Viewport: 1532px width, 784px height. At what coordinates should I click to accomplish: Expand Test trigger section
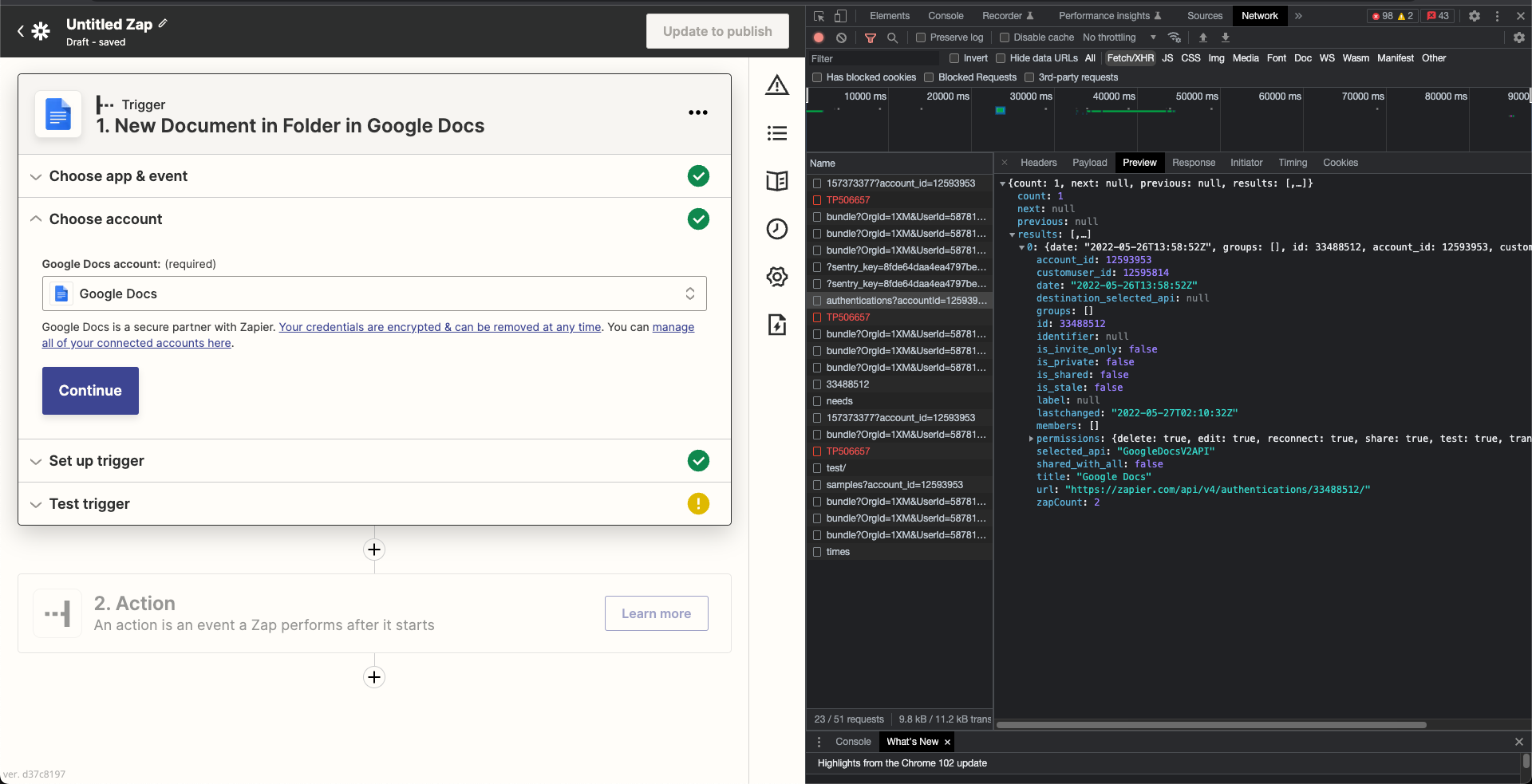(x=374, y=504)
